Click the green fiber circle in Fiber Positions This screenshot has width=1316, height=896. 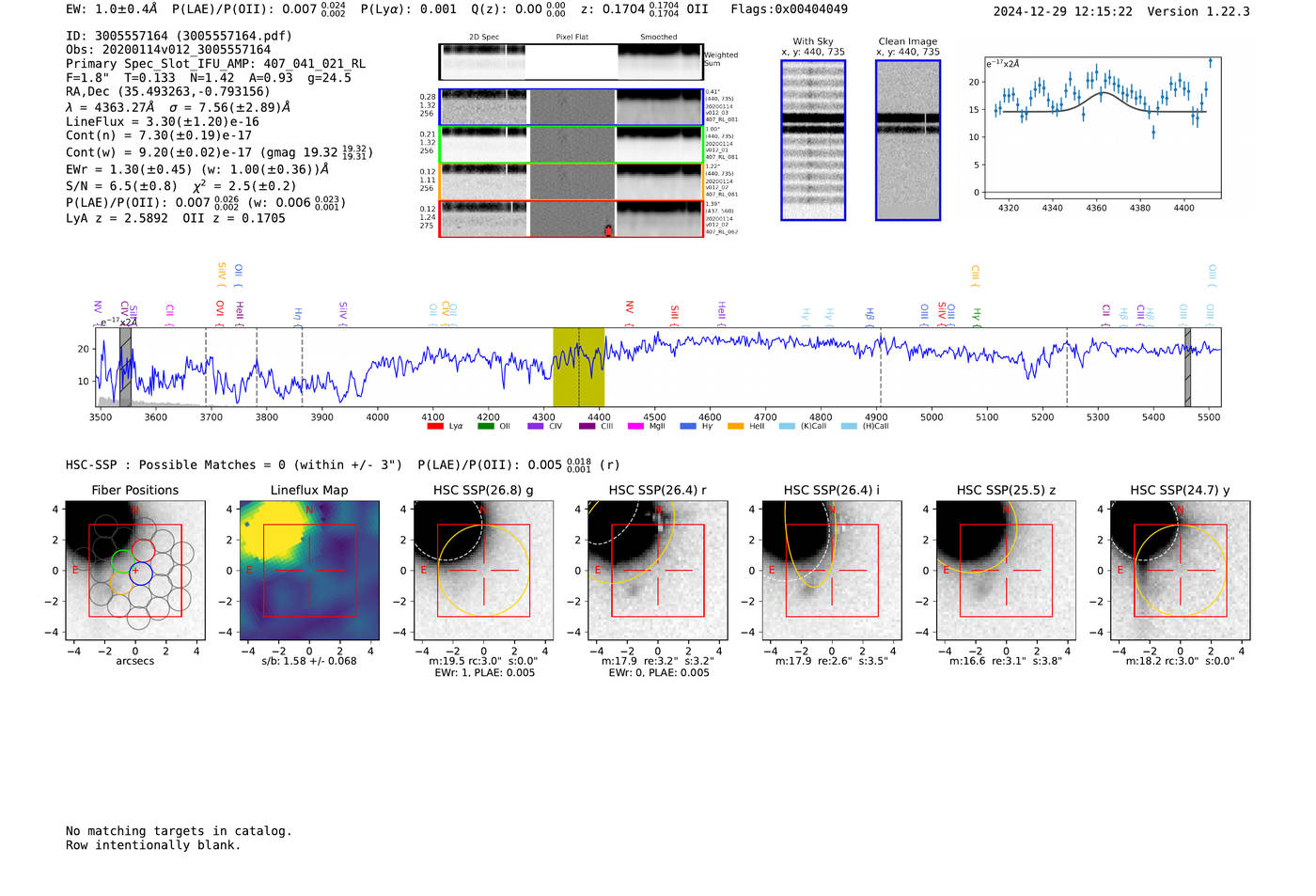122,562
